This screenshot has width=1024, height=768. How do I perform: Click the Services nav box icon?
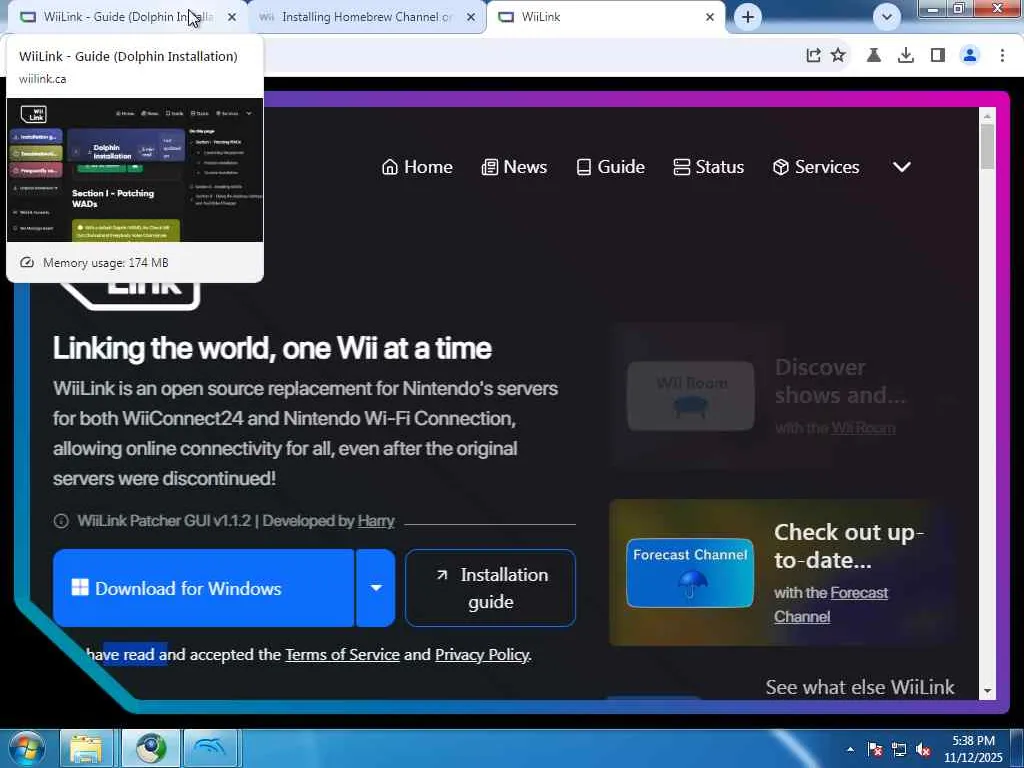point(780,167)
